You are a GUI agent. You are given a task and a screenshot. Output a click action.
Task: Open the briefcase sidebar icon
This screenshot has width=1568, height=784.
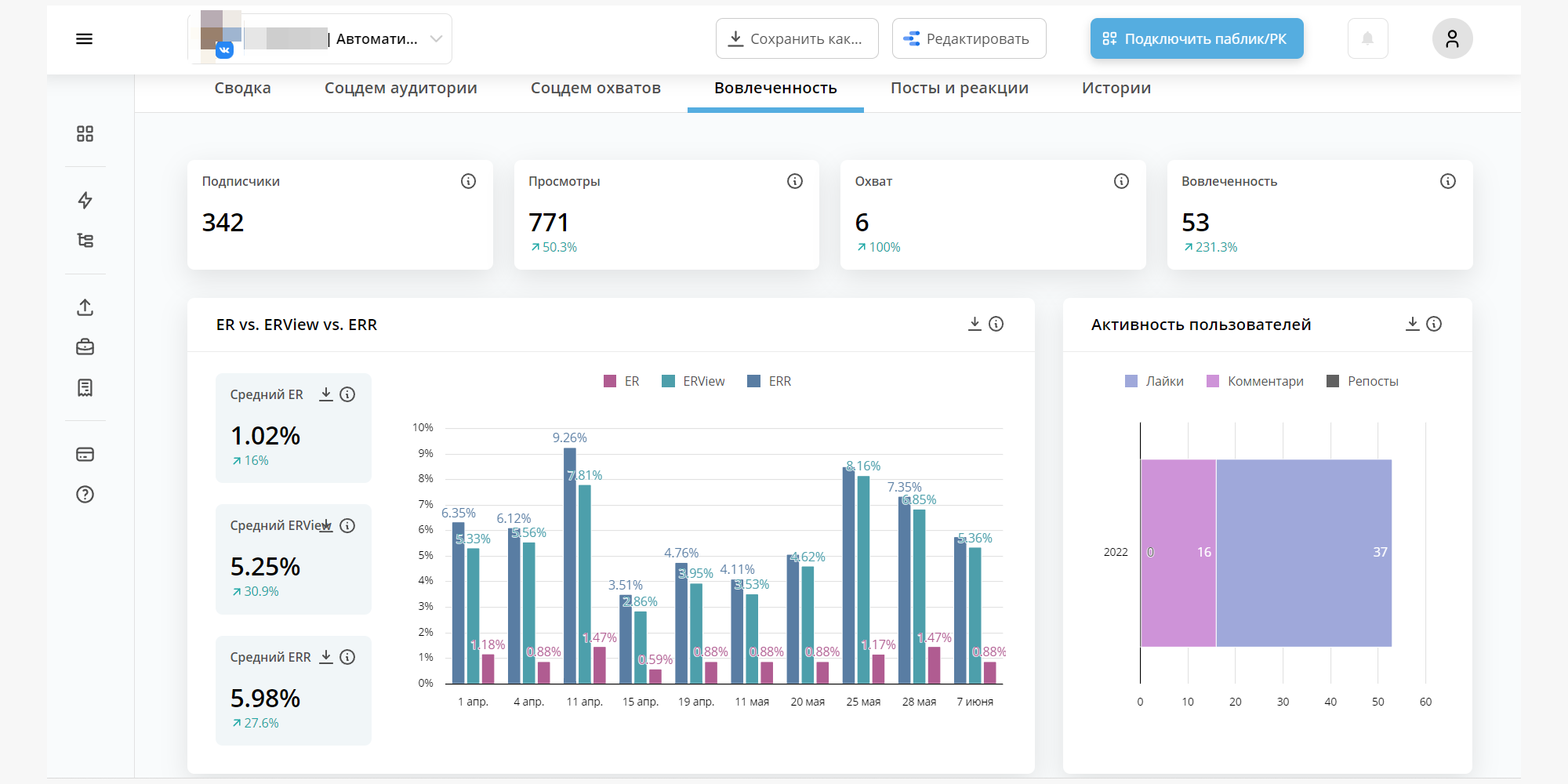coord(85,347)
